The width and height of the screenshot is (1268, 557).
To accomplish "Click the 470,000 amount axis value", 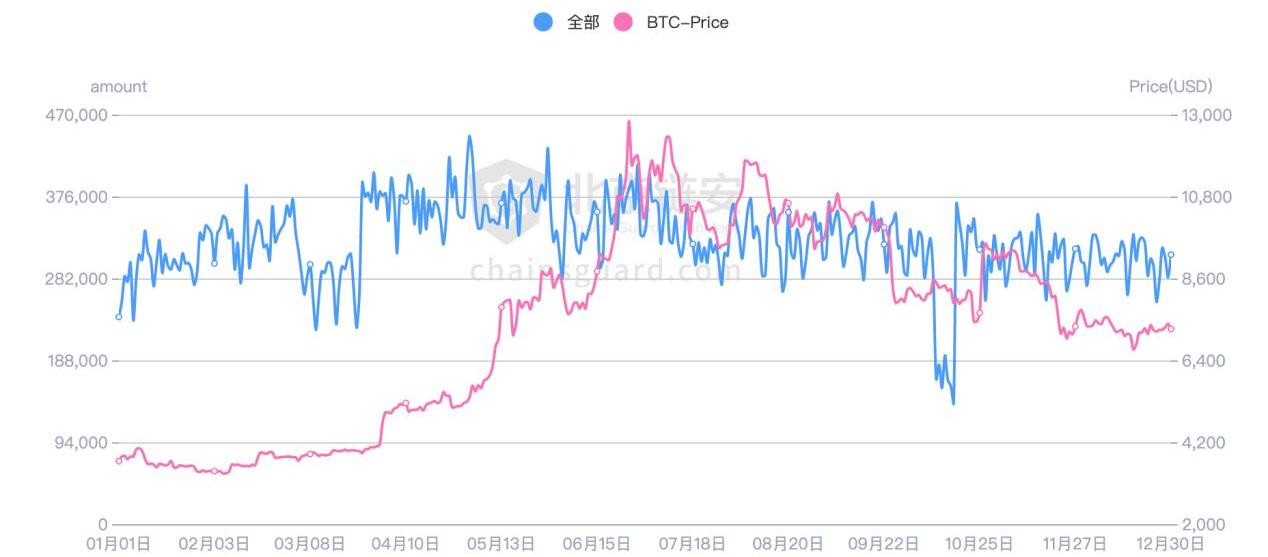I will (76, 115).
